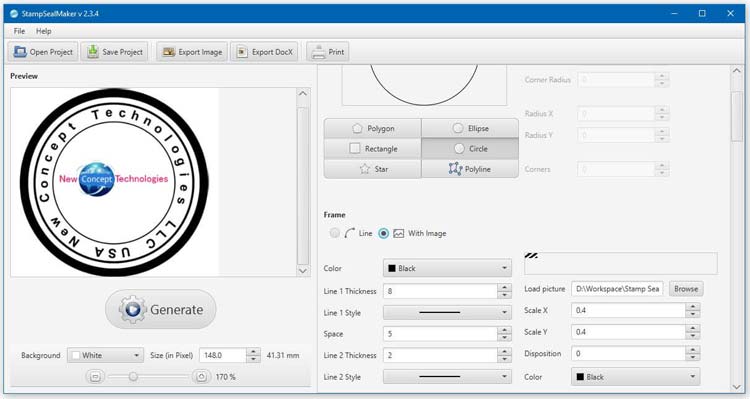The image size is (750, 399).
Task: Click the stamp preview image
Action: [115, 182]
